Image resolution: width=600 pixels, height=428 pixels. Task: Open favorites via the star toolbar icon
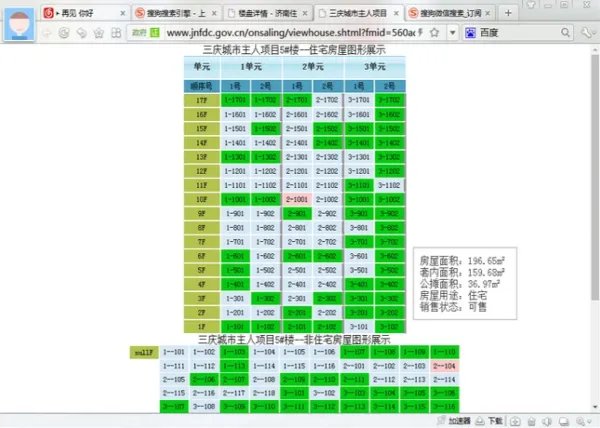tap(99, 33)
